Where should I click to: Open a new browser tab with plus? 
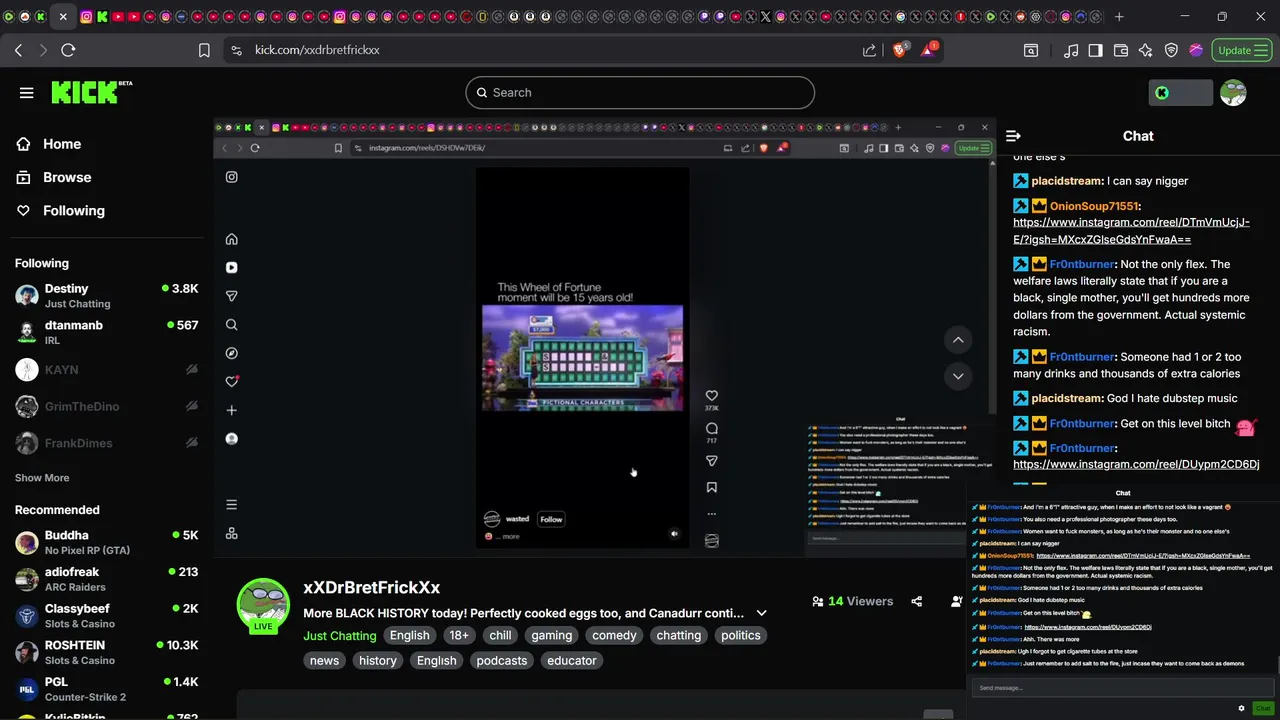click(x=1119, y=17)
